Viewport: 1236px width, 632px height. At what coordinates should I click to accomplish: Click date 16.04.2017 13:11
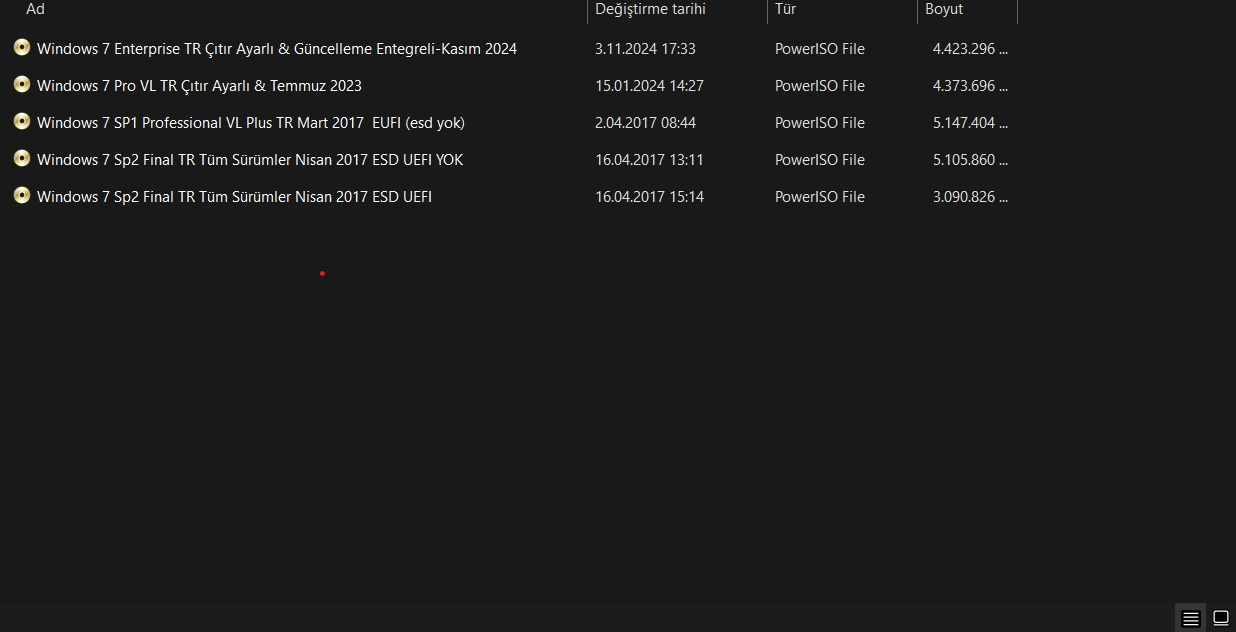tap(649, 159)
